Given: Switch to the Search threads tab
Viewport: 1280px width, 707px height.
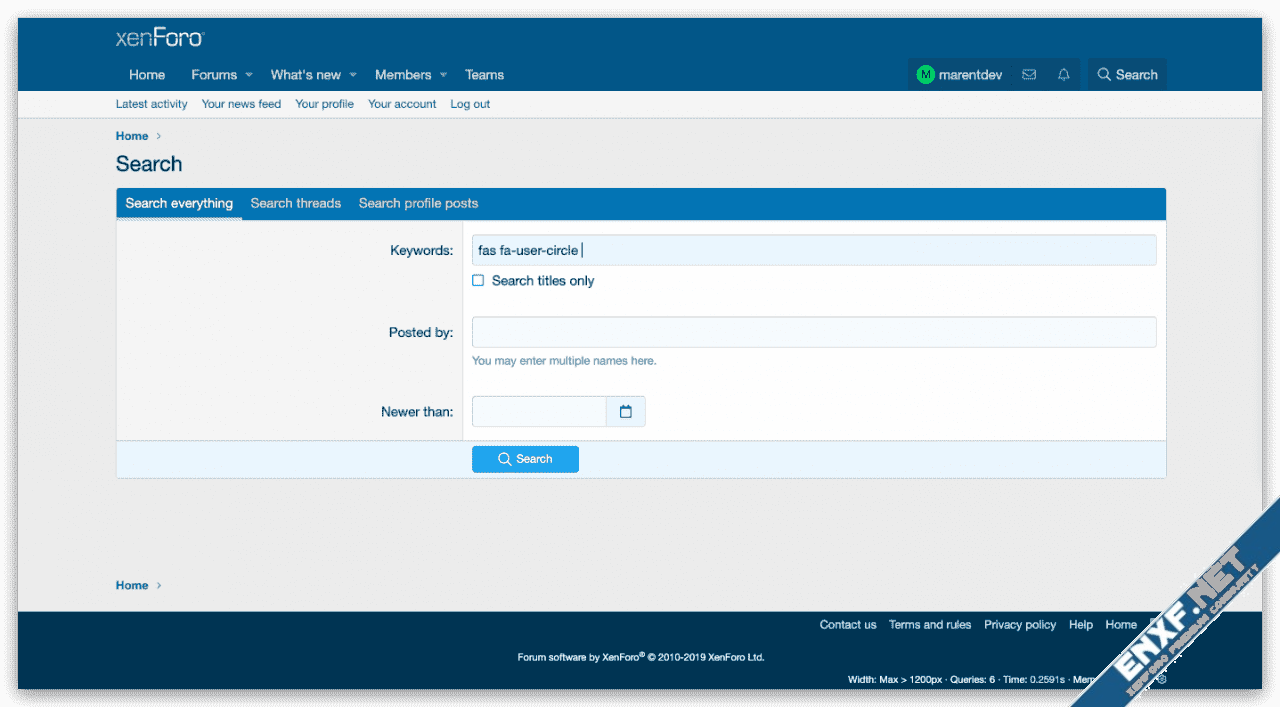Looking at the screenshot, I should click(x=295, y=203).
